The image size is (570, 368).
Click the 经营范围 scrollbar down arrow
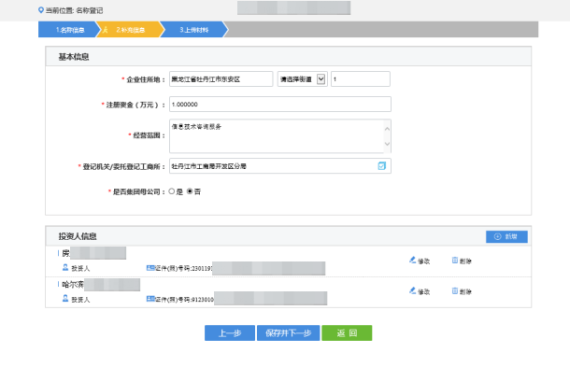pyautogui.click(x=387, y=144)
